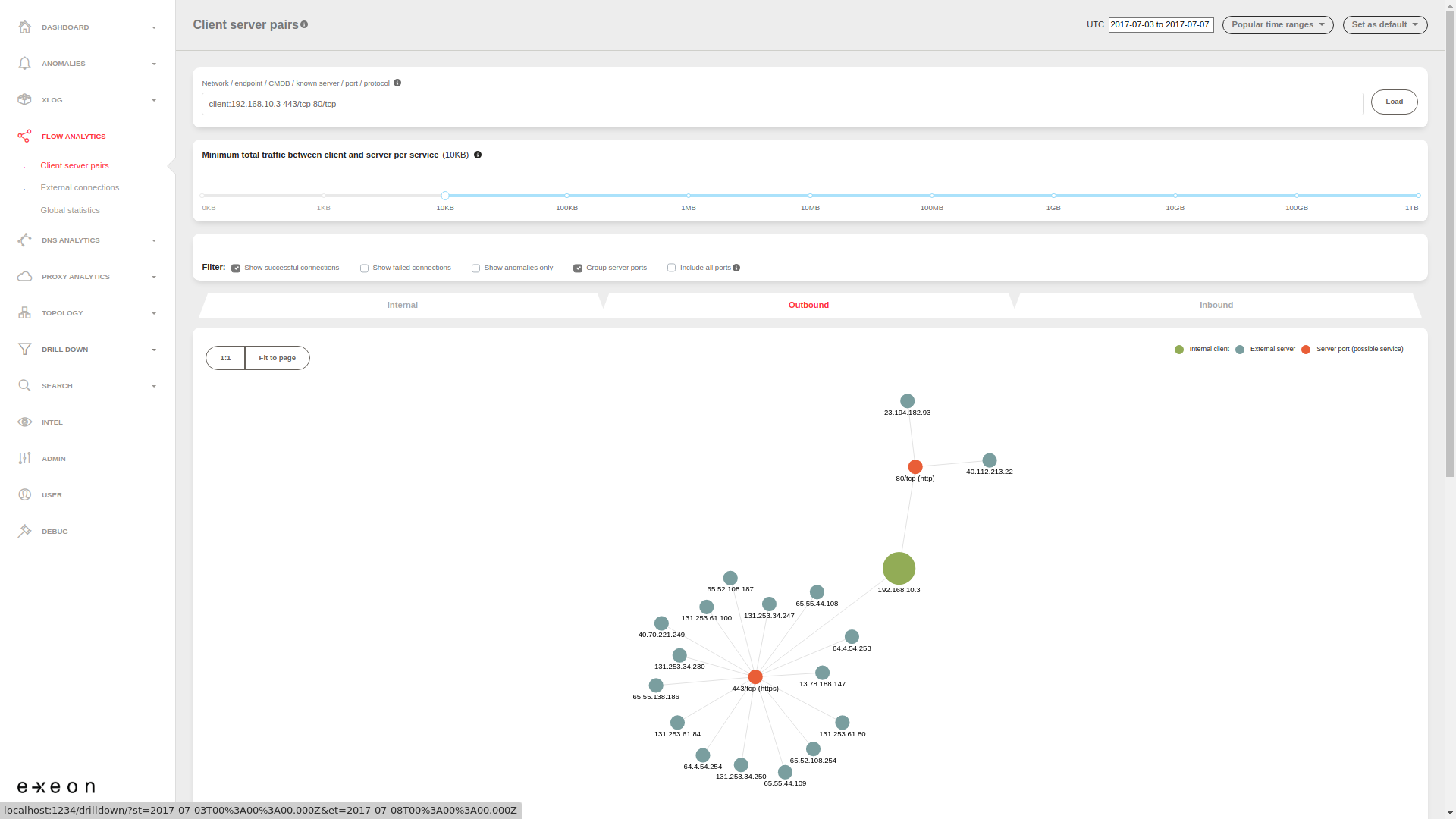Open External connections submenu item

(80, 188)
